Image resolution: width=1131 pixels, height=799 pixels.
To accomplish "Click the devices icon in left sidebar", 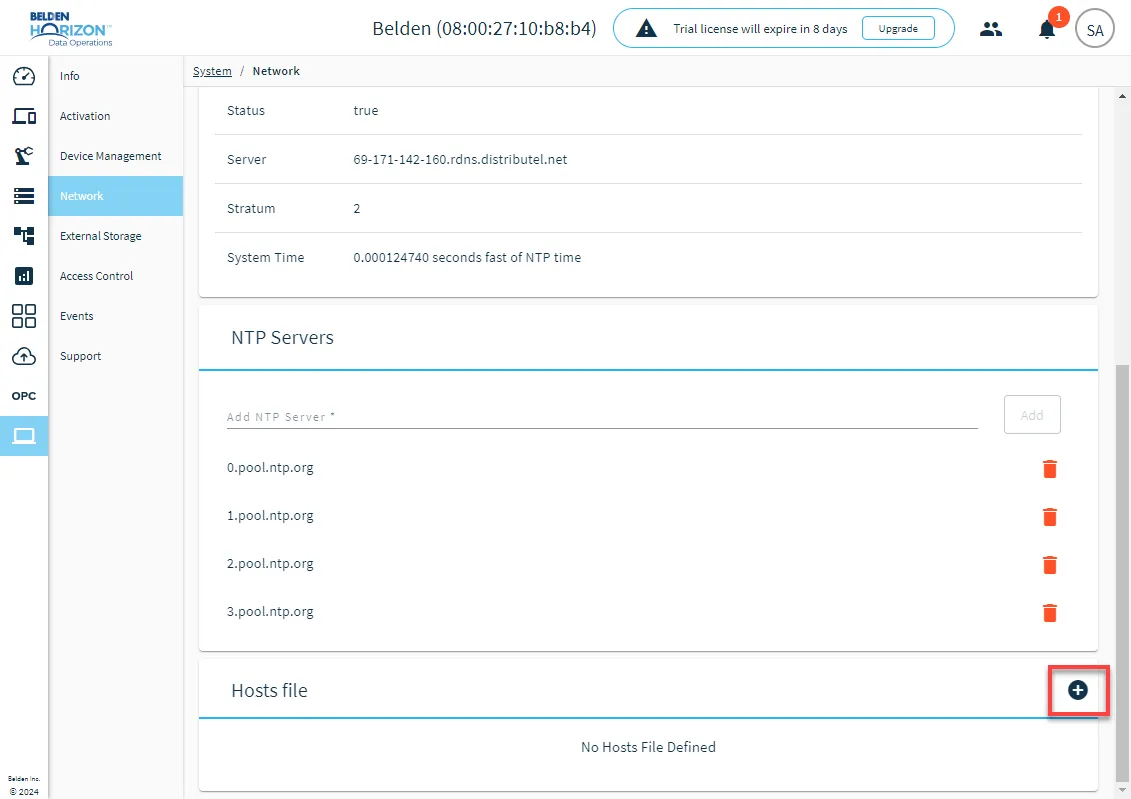I will [24, 115].
